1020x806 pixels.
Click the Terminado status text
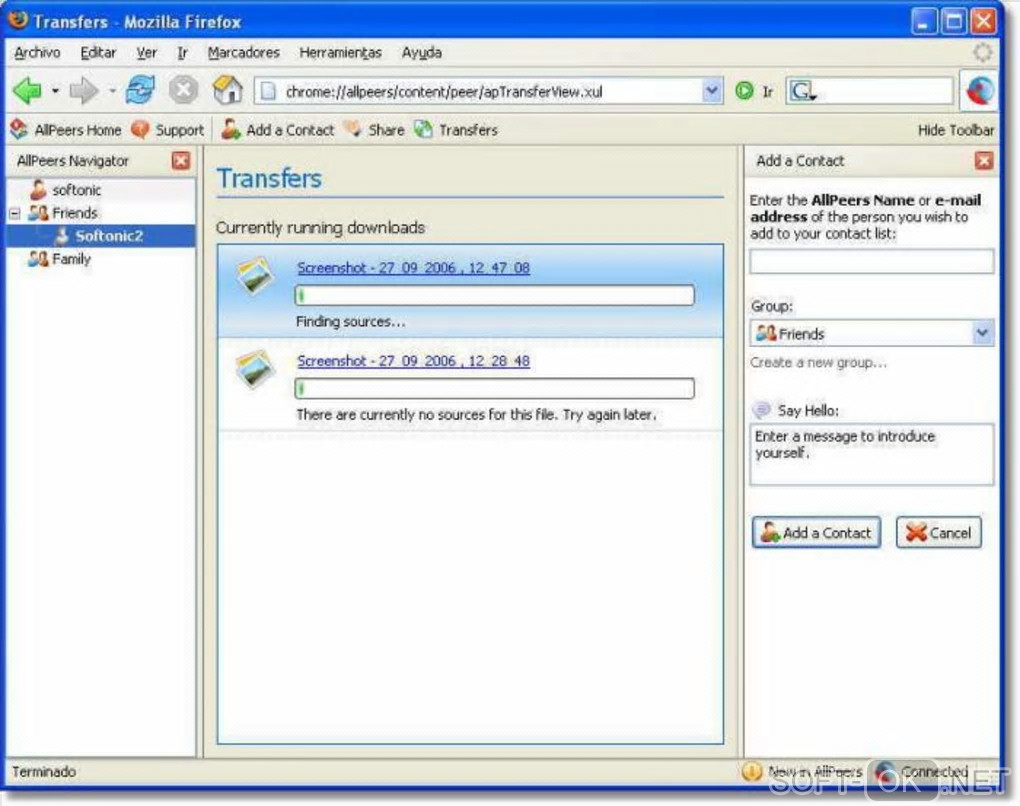44,772
